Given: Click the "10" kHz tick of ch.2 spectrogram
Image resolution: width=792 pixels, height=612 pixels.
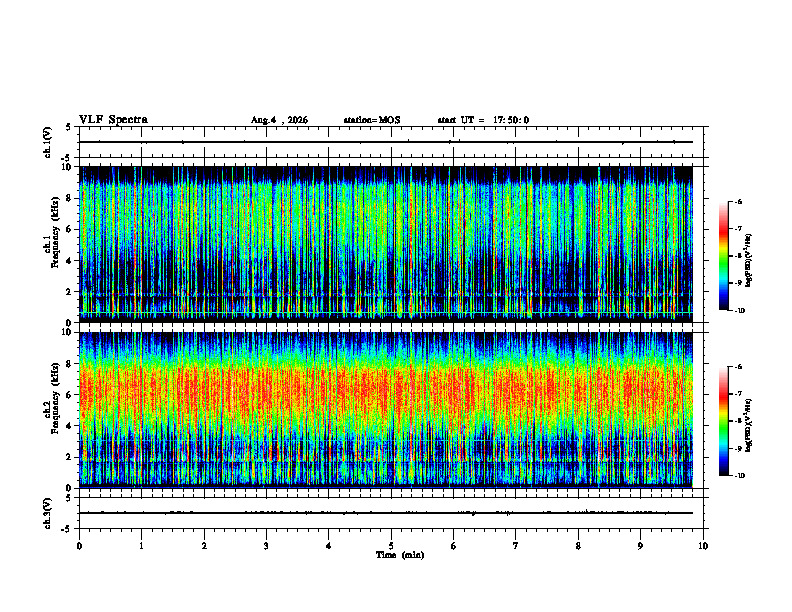Looking at the screenshot, I should point(68,332).
